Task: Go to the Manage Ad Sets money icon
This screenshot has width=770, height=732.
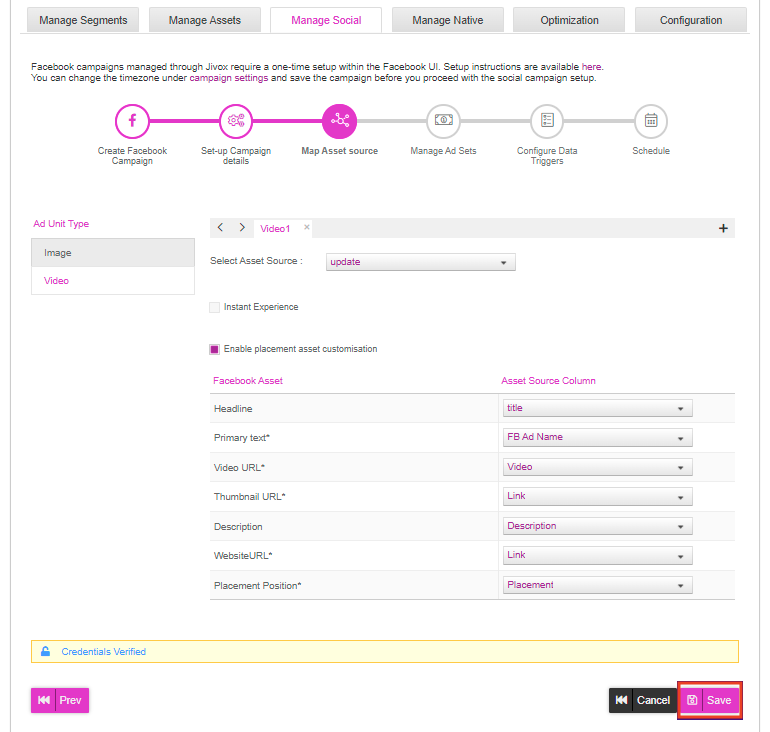Action: click(443, 121)
